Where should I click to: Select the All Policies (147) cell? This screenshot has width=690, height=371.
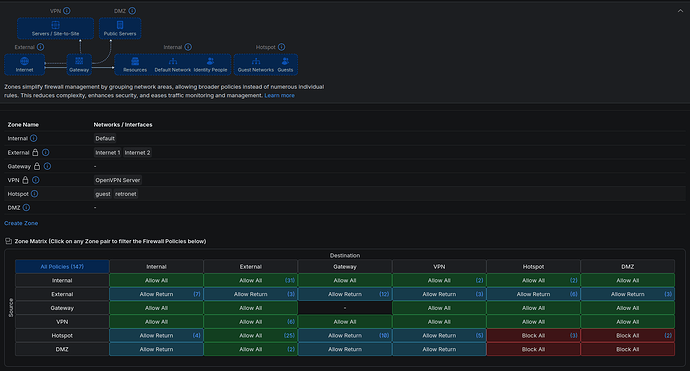click(x=62, y=267)
